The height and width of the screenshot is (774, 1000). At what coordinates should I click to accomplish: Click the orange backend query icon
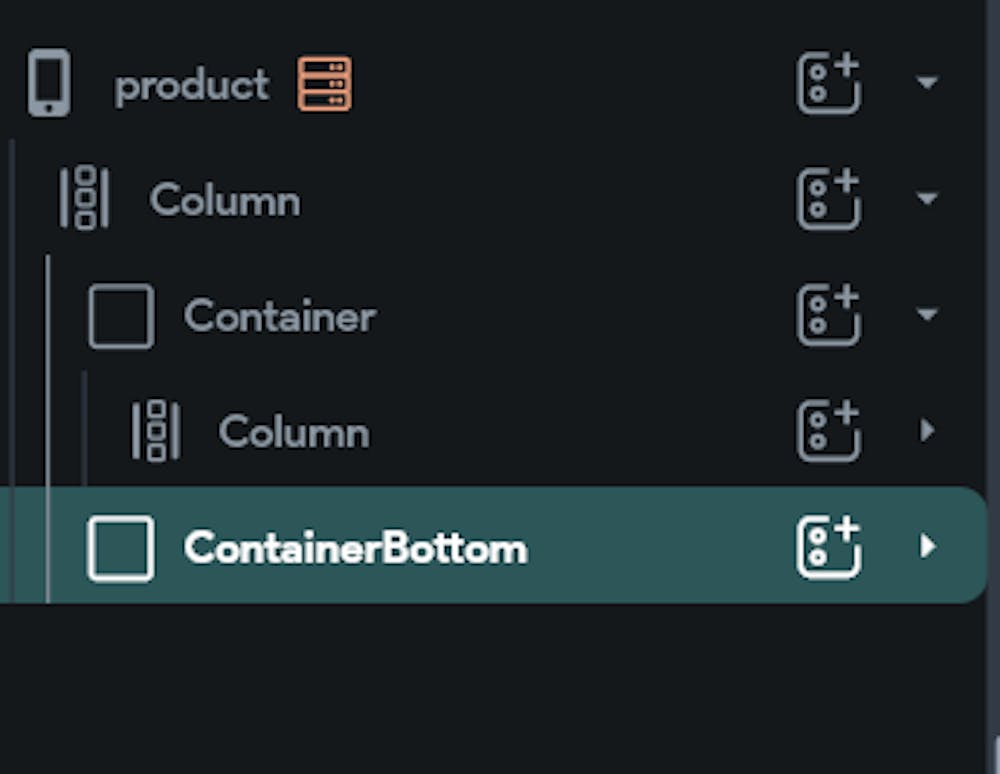pos(324,83)
